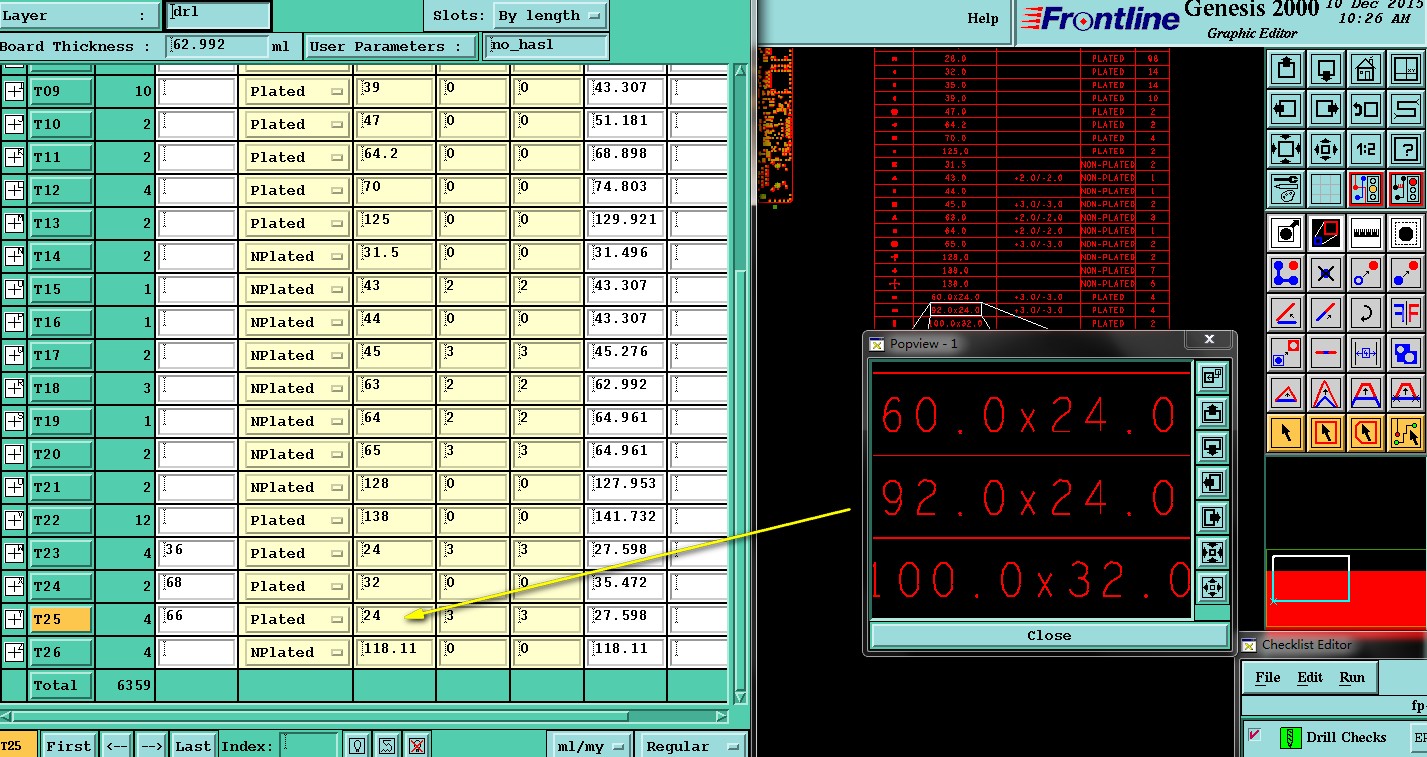Toggle the grid display icon
The image size is (1427, 757).
[x=1326, y=189]
